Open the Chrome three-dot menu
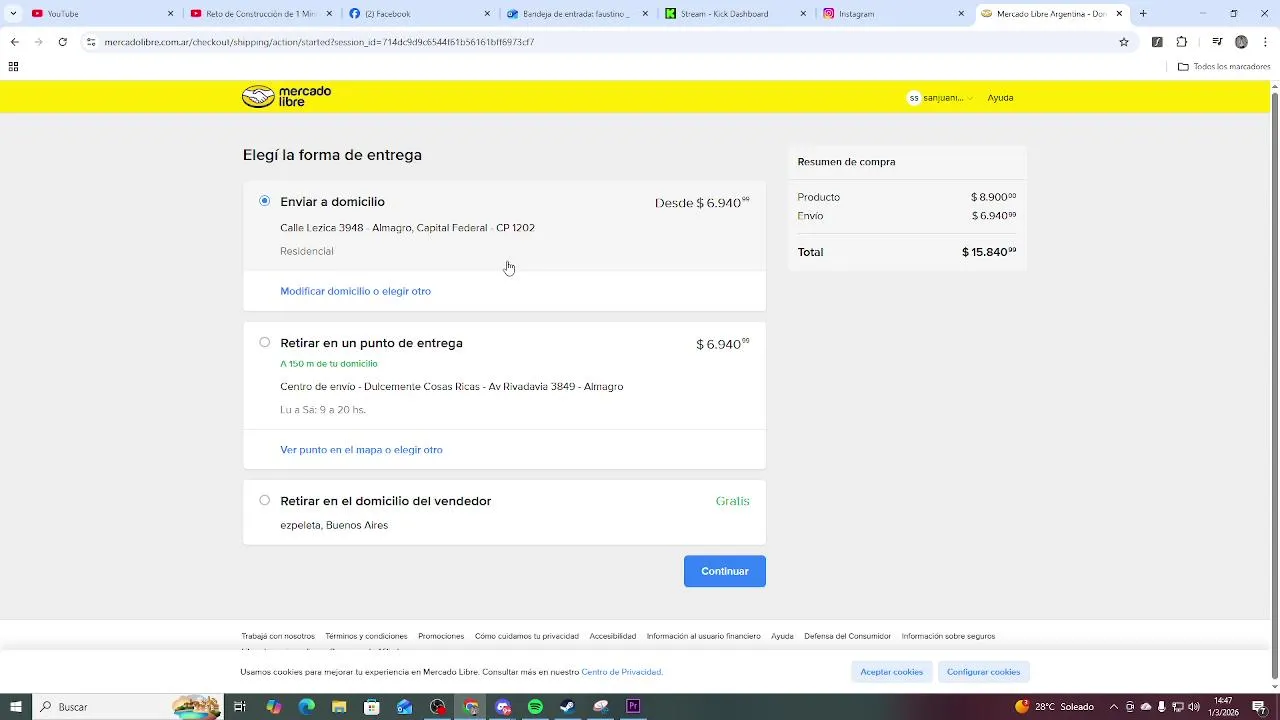Screen dimensions: 1280x720 pos(1266,42)
